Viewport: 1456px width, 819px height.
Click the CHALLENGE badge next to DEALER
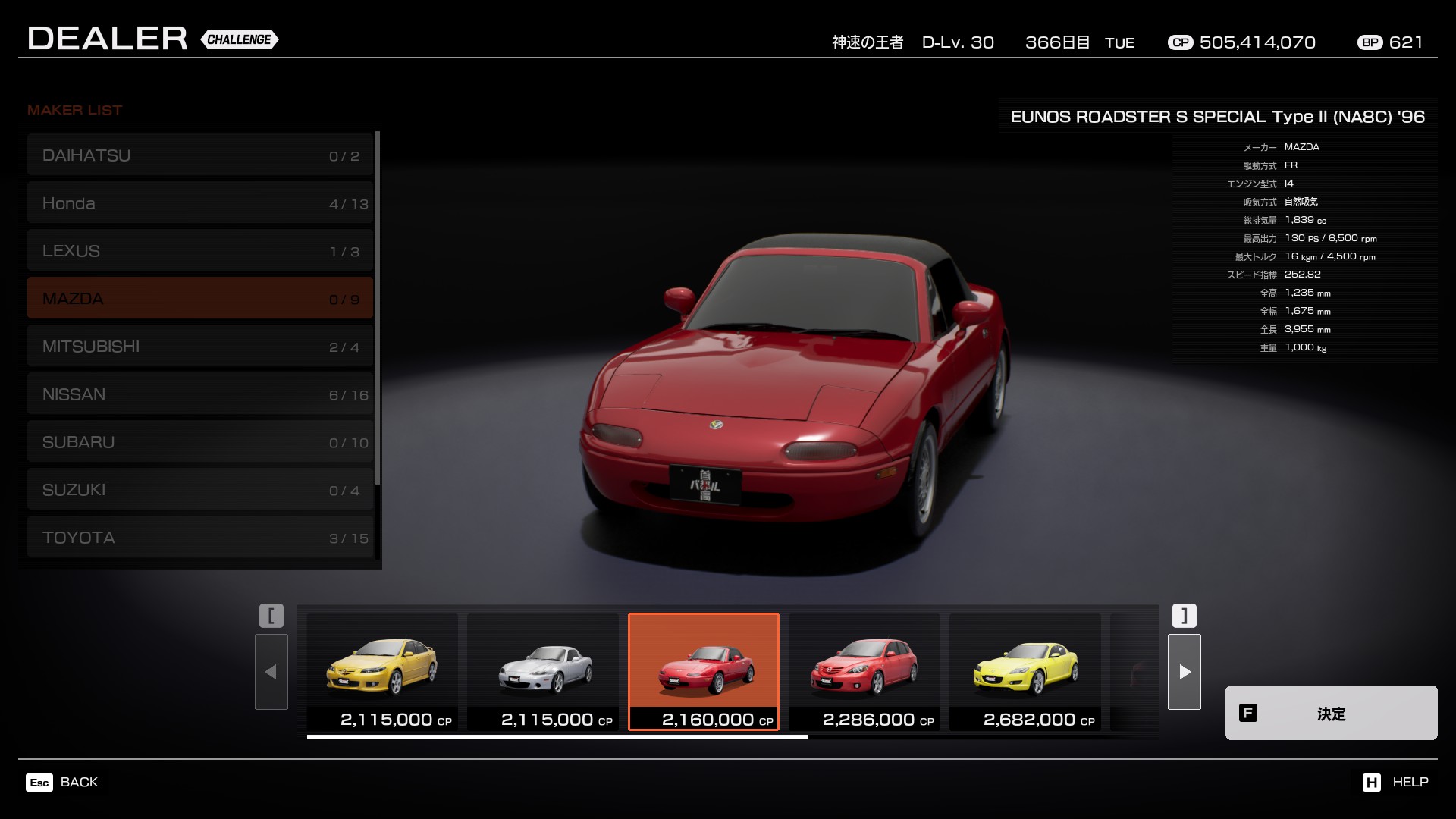240,39
